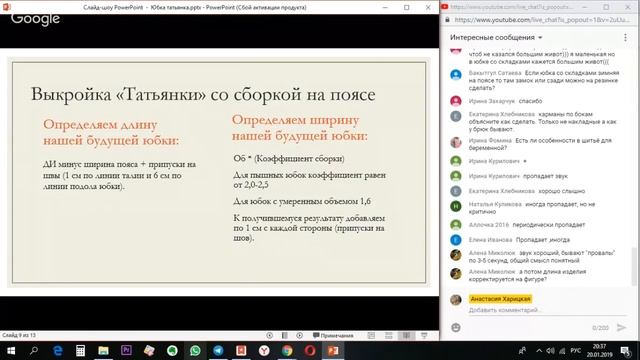This screenshot has width=640, height=360.
Task: Show hidden tray icons chevron
Action: (x=539, y=351)
